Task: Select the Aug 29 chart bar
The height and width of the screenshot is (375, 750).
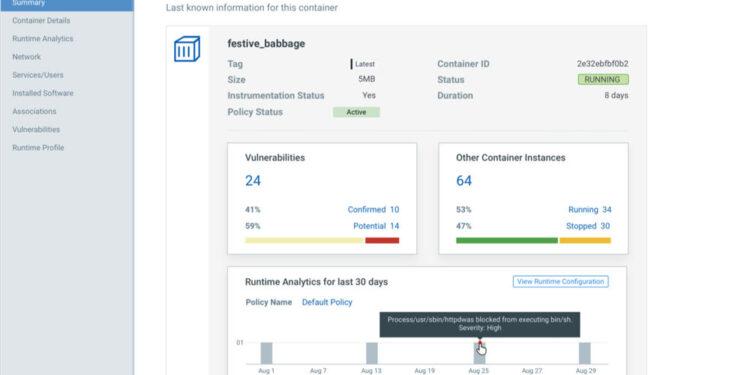Action: tap(585, 353)
